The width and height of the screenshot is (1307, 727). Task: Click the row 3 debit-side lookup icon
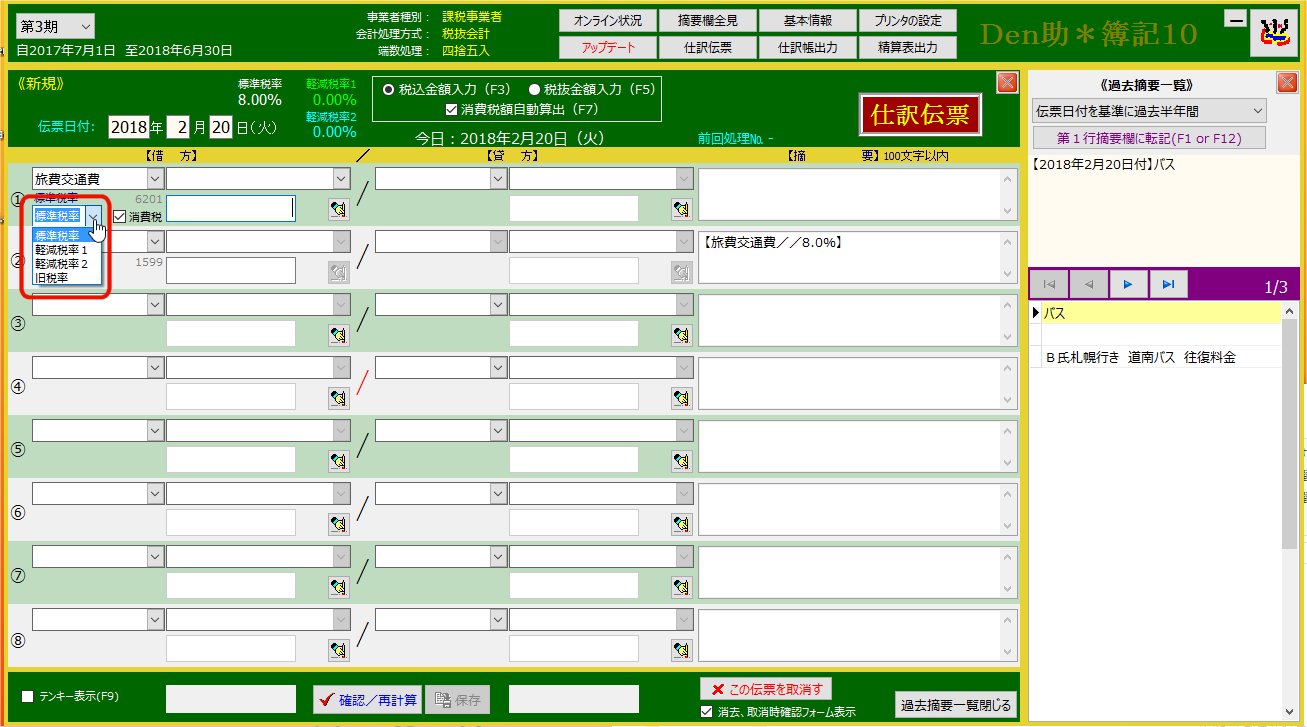pos(339,335)
